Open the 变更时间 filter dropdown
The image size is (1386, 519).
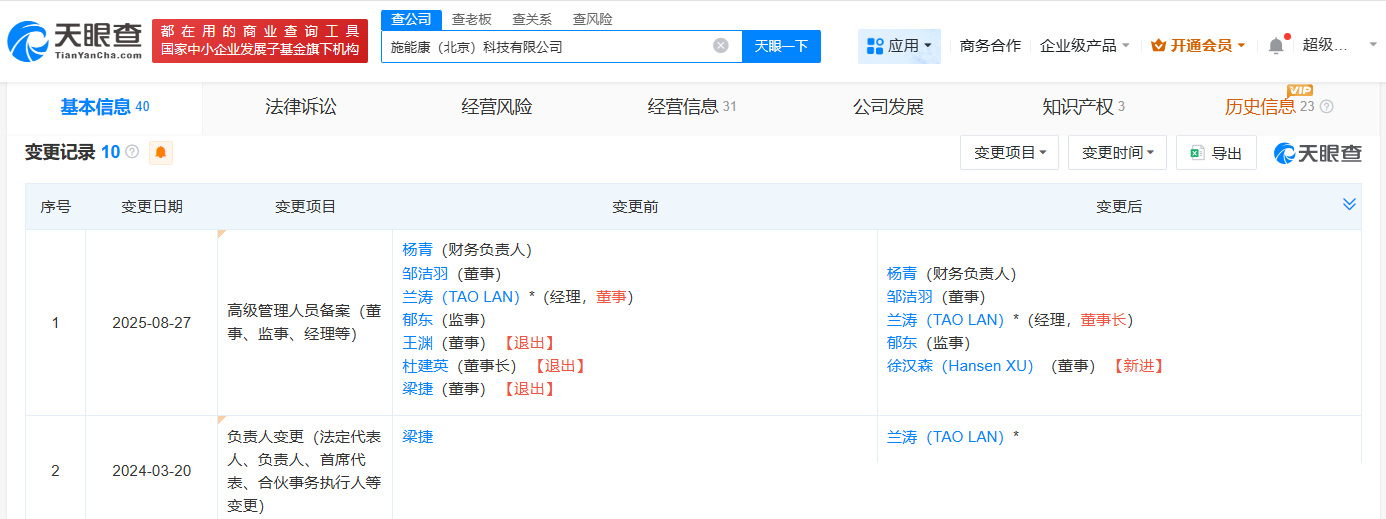click(1117, 153)
